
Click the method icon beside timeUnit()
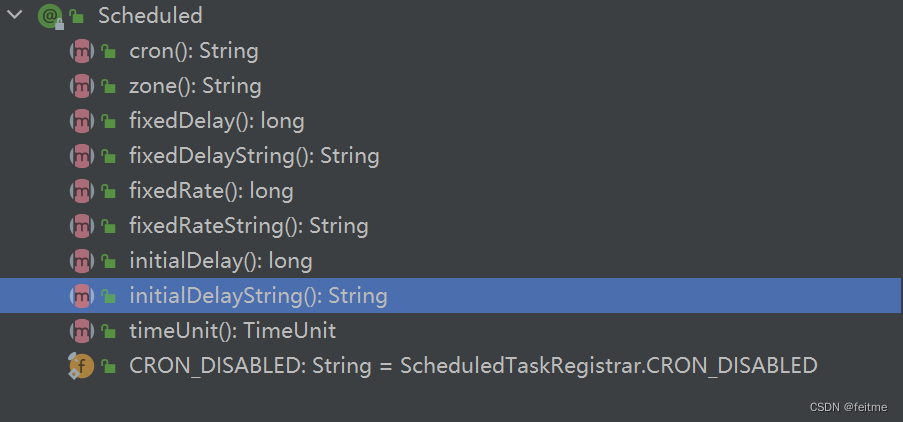point(81,331)
